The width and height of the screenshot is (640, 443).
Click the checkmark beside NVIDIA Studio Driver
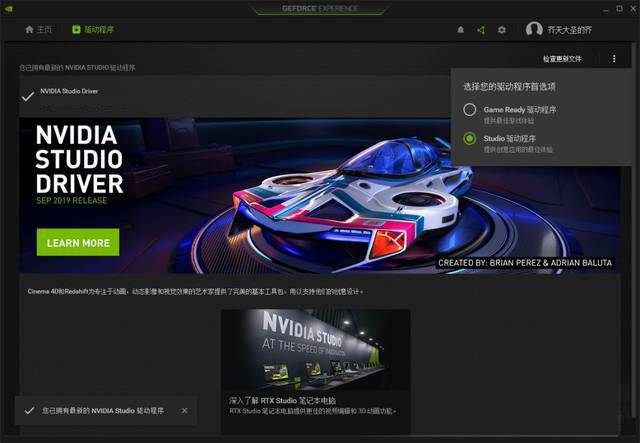[28, 97]
